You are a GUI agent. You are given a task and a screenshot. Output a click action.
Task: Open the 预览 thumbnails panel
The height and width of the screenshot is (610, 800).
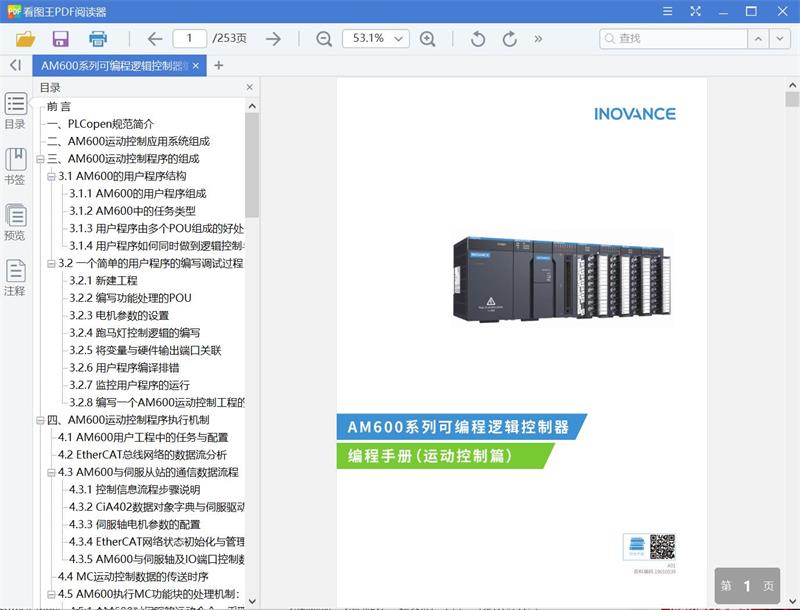(x=15, y=222)
